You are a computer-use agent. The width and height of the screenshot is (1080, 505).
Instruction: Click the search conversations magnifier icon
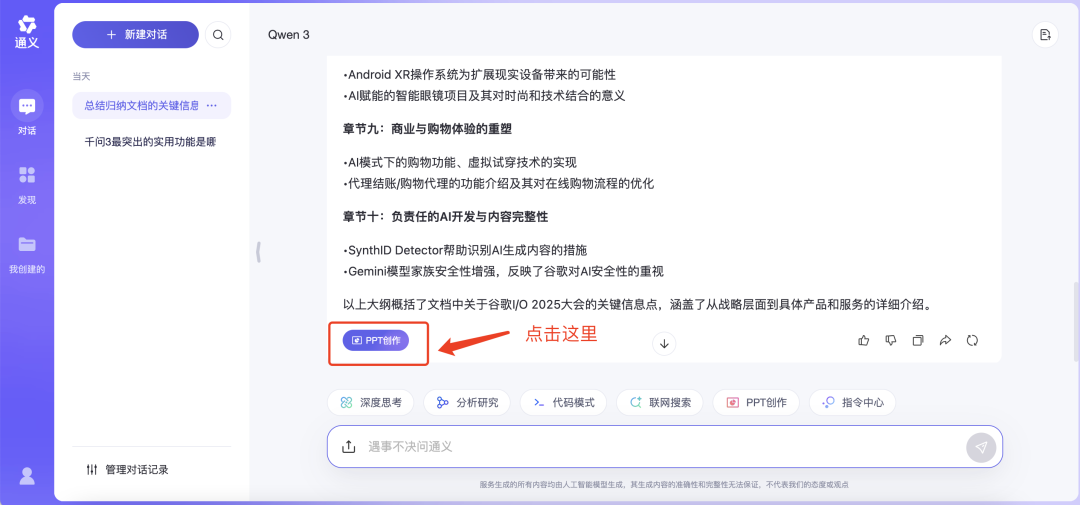[x=218, y=35]
